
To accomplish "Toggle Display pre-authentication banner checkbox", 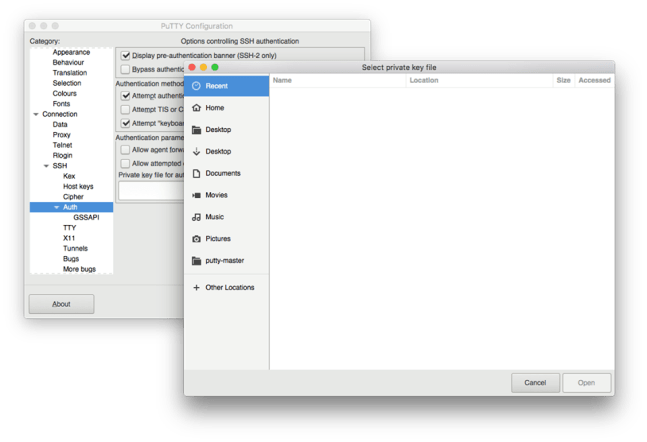I will click(x=126, y=56).
